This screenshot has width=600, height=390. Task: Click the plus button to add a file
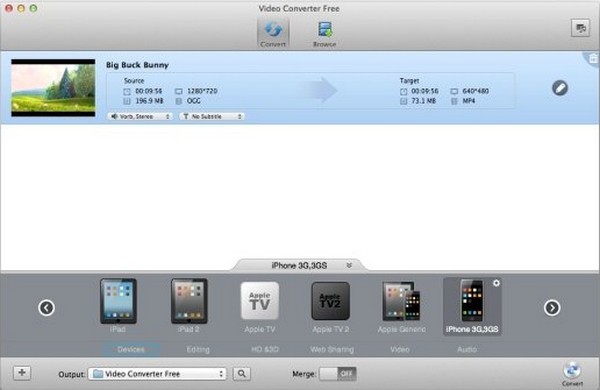click(x=22, y=373)
